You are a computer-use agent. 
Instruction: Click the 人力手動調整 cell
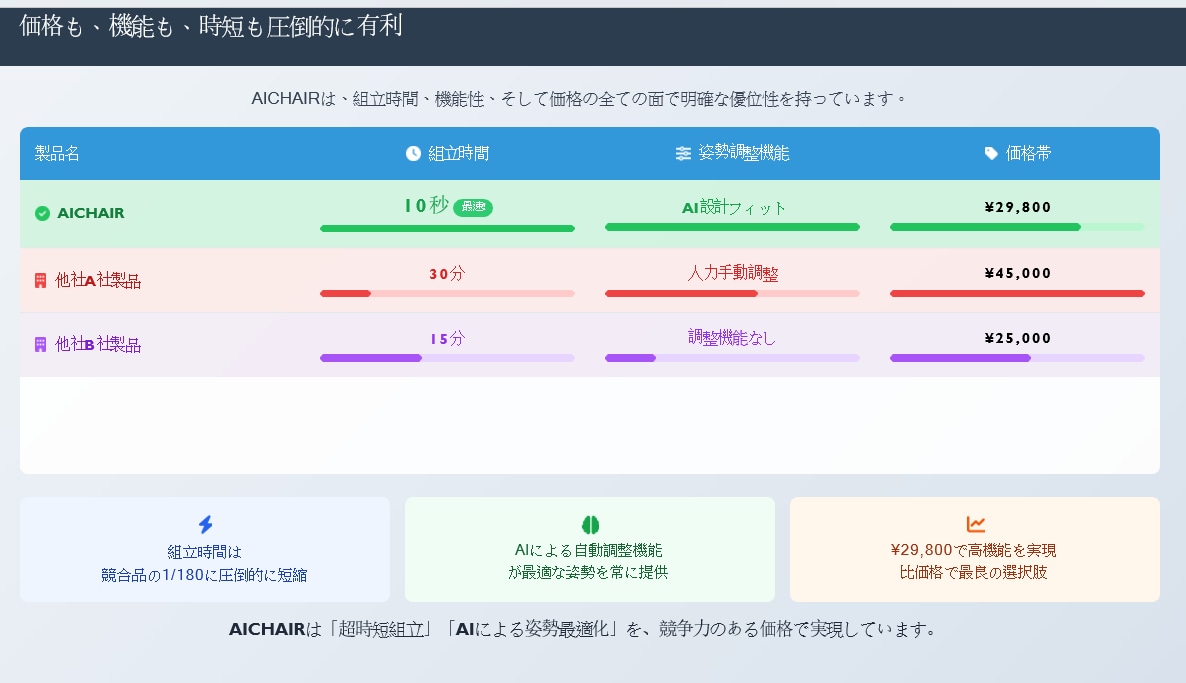pyautogui.click(x=733, y=273)
